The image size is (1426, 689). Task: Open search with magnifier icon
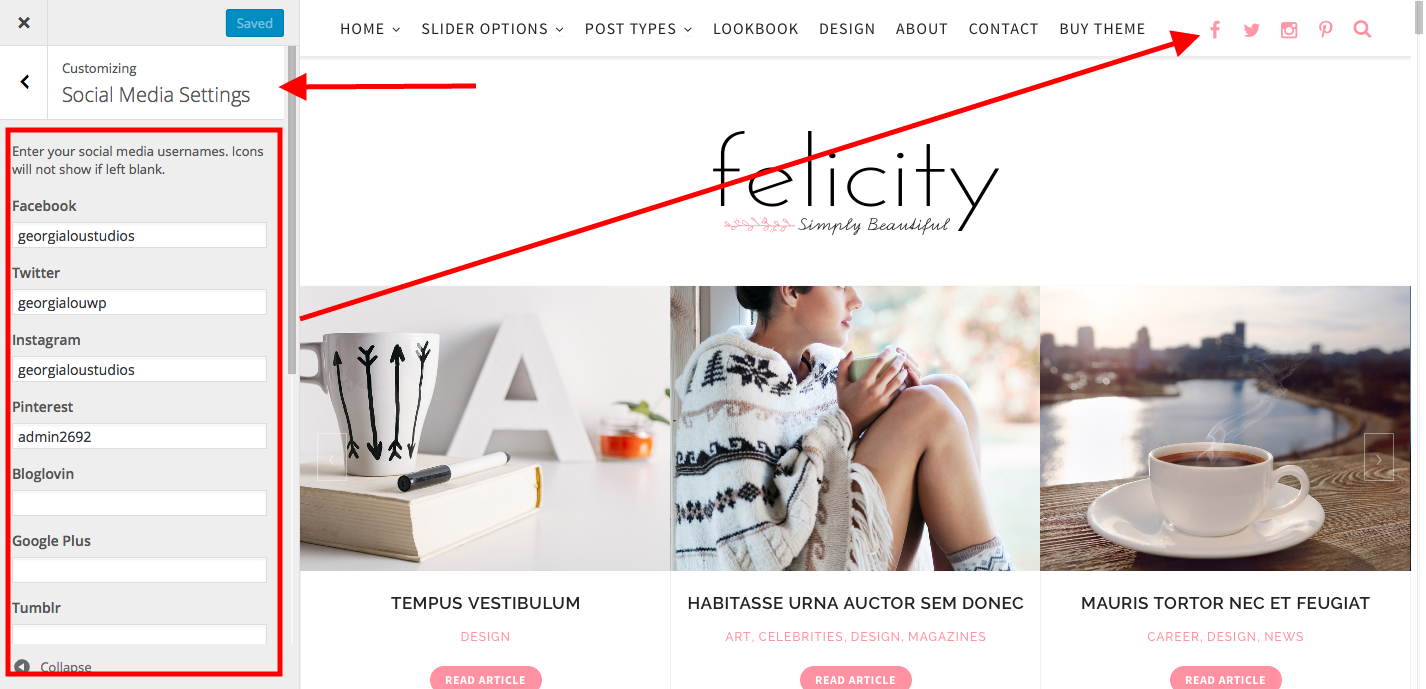[x=1362, y=30]
